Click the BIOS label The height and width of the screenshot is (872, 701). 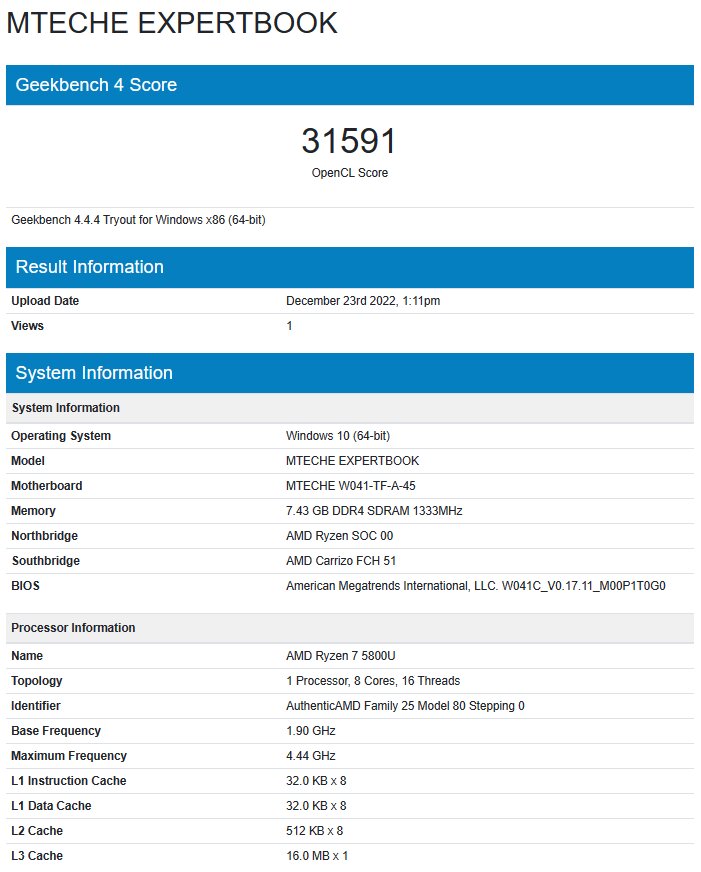pos(26,586)
